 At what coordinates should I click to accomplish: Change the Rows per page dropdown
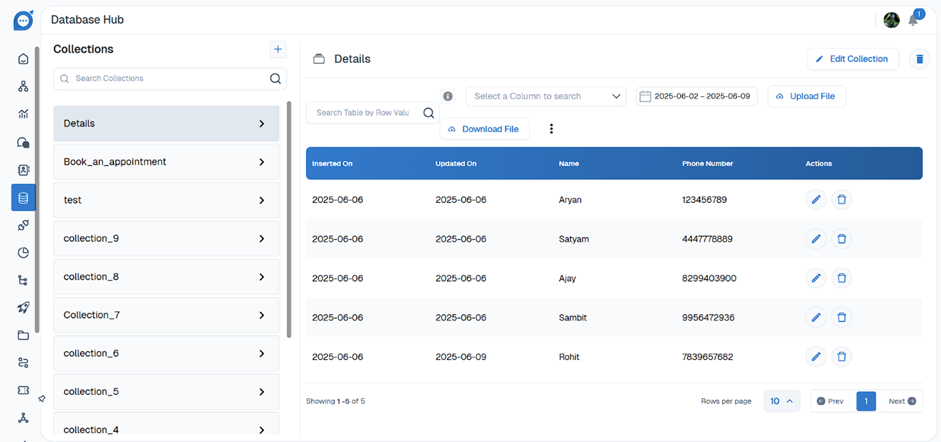782,401
